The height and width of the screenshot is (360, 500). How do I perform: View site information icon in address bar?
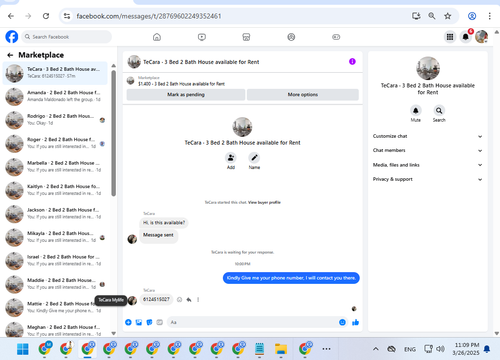67,16
